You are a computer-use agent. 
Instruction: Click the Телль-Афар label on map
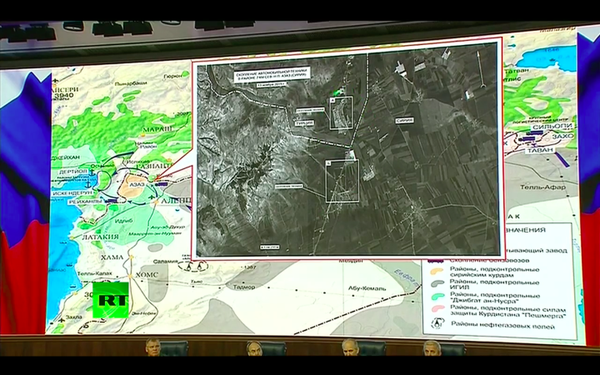point(543,187)
